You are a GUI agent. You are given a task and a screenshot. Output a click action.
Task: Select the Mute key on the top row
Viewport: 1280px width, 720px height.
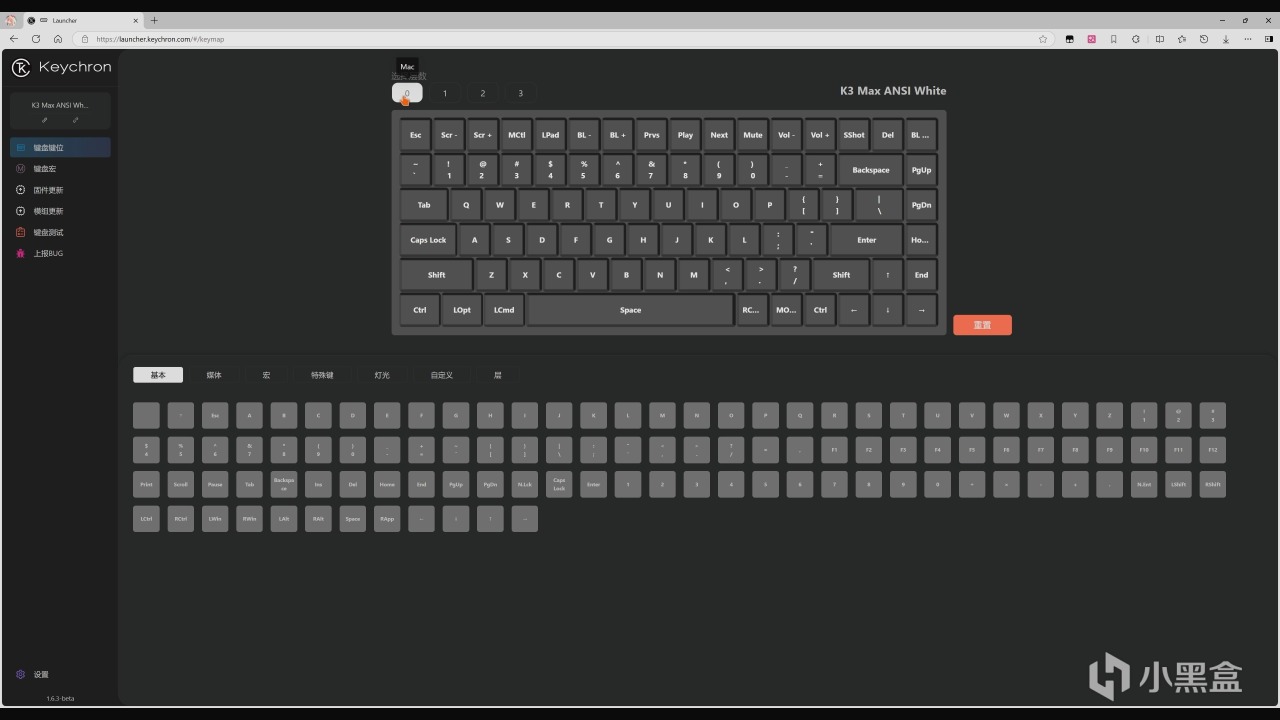pos(753,135)
